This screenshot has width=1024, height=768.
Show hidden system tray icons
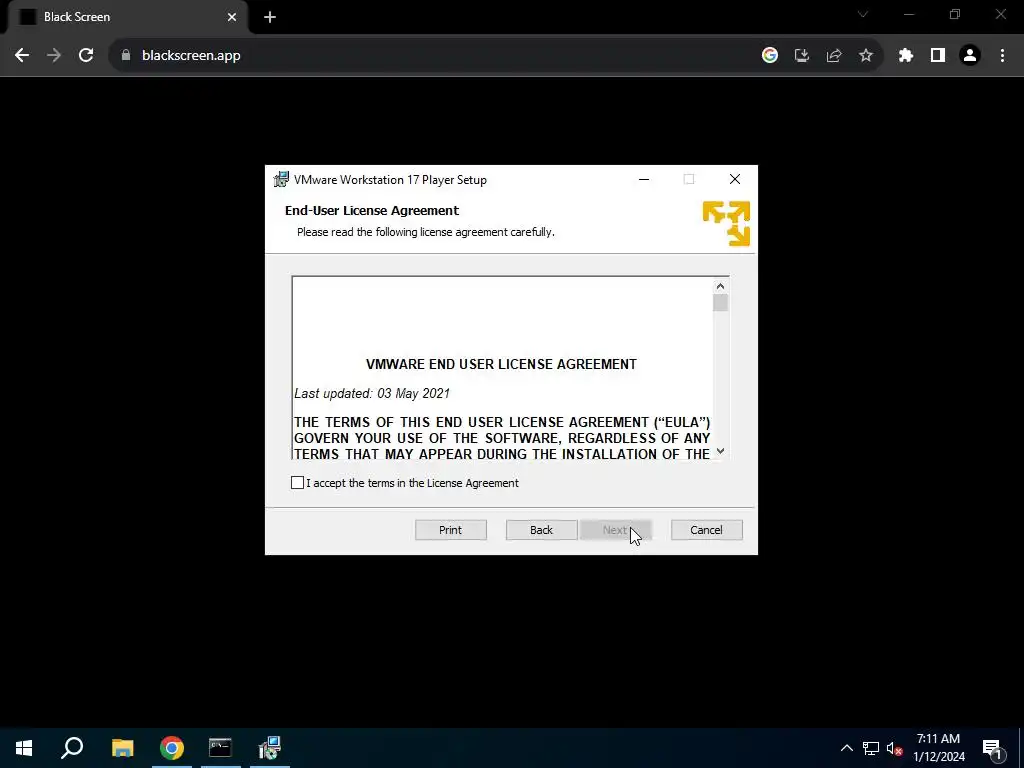[x=846, y=748]
